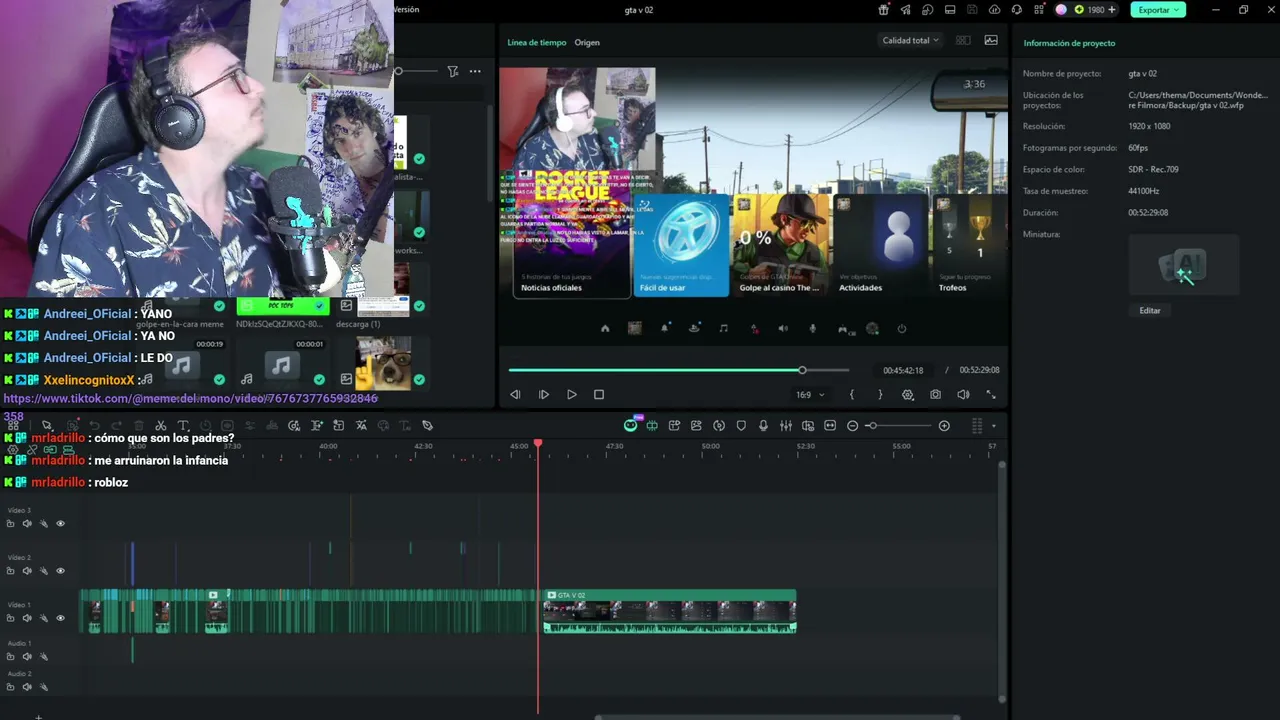Step back one frame
Screen dimensions: 1280x720
click(x=515, y=395)
